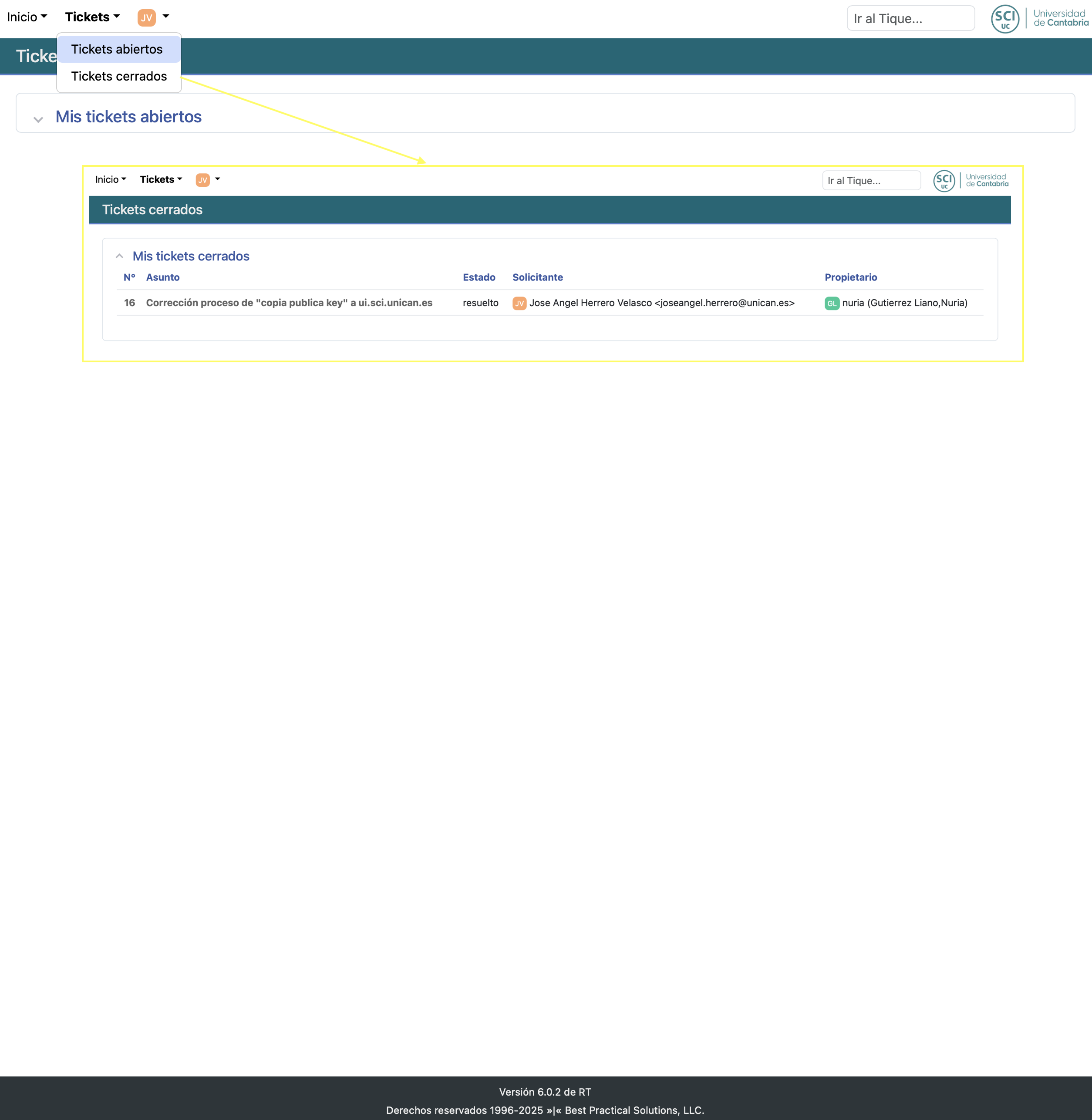Open the JV user avatar in the top navbar
This screenshot has height=1120, width=1092.
point(147,18)
